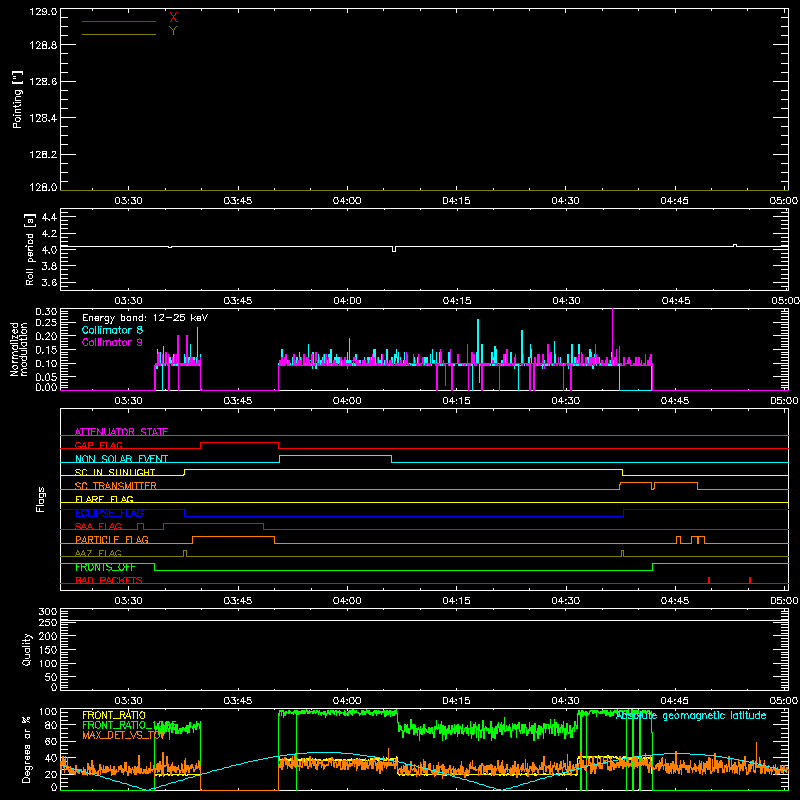Image resolution: width=800 pixels, height=800 pixels.
Task: Click the 04:45 tick under Pointing panel
Action: pyautogui.click(x=674, y=201)
